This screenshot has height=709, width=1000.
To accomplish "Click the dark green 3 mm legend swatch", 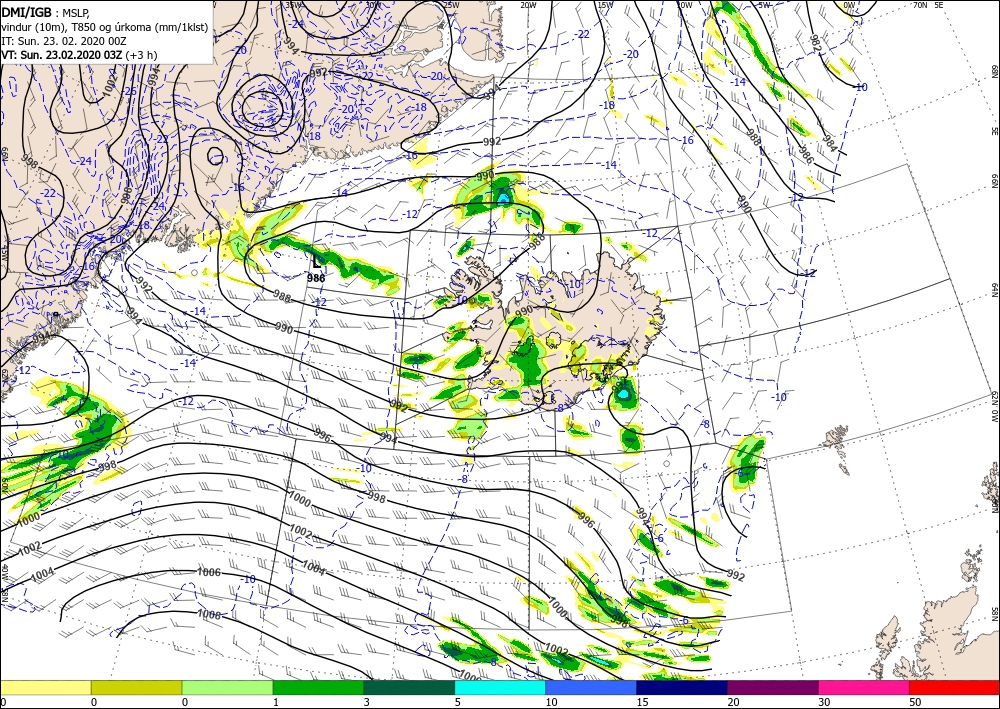I will pyautogui.click(x=409, y=687).
